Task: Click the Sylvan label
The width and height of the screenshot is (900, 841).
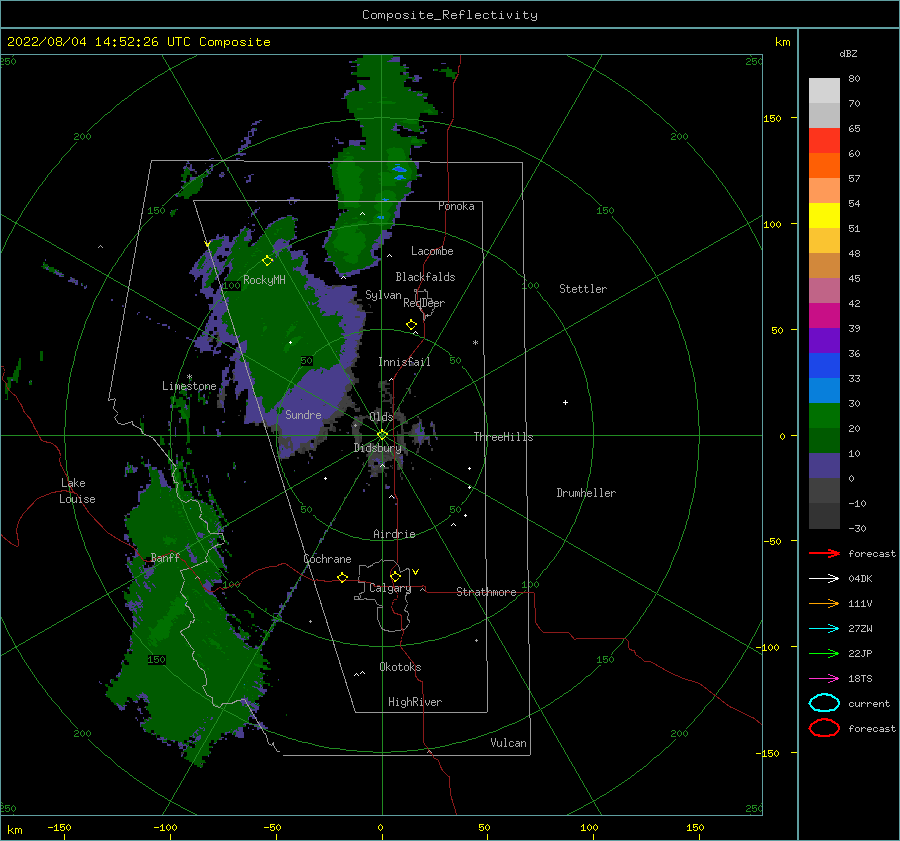Action: pyautogui.click(x=383, y=295)
